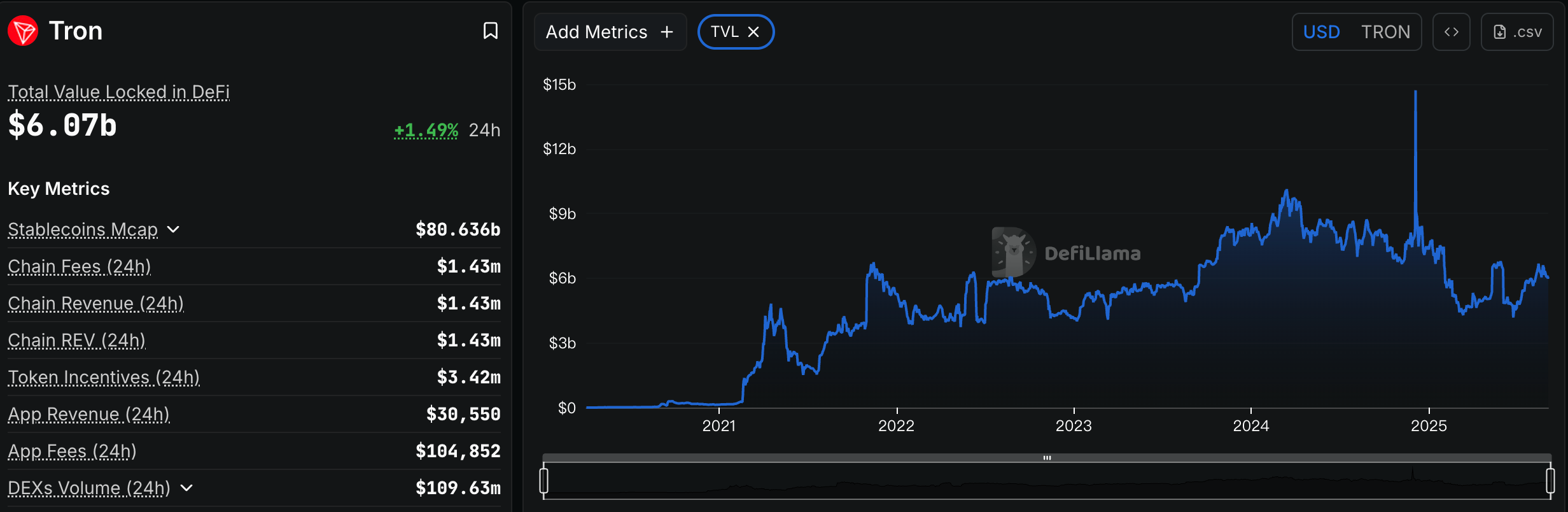This screenshot has width=1568, height=512.
Task: Remove the TVL metric via its X icon
Action: [755, 31]
